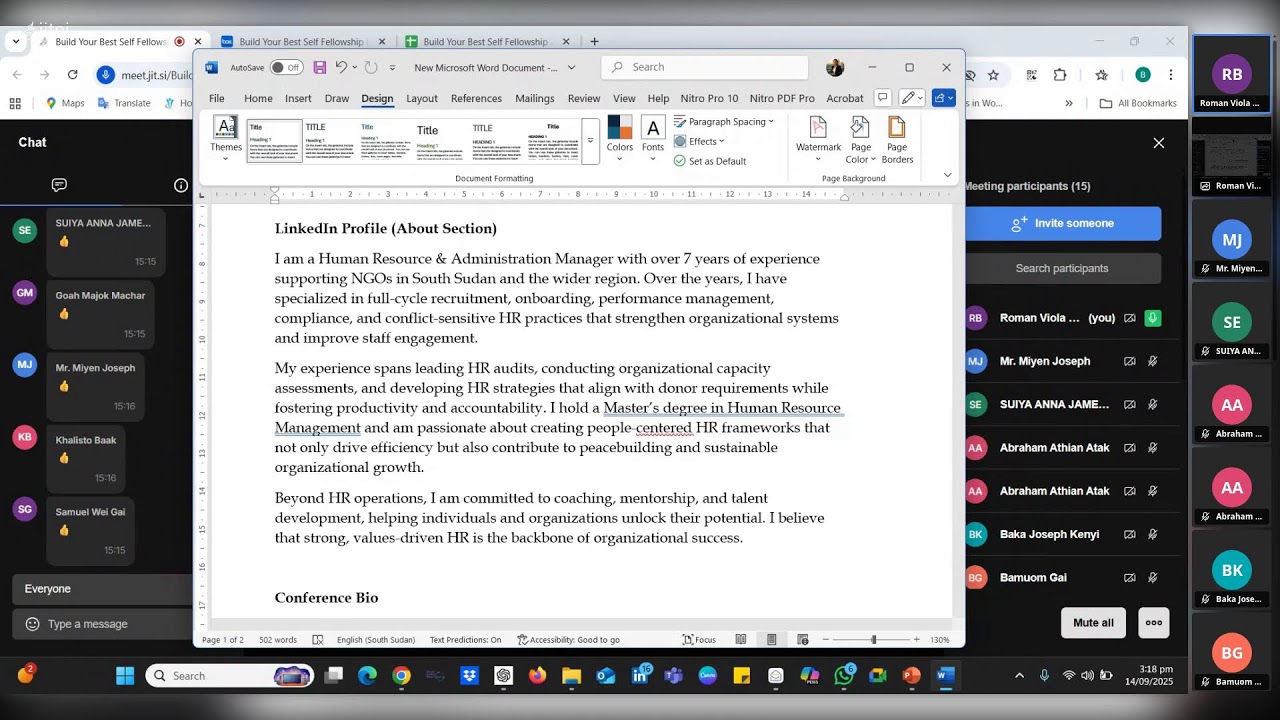
Task: Open Accessibility: Good to go checker
Action: click(568, 640)
